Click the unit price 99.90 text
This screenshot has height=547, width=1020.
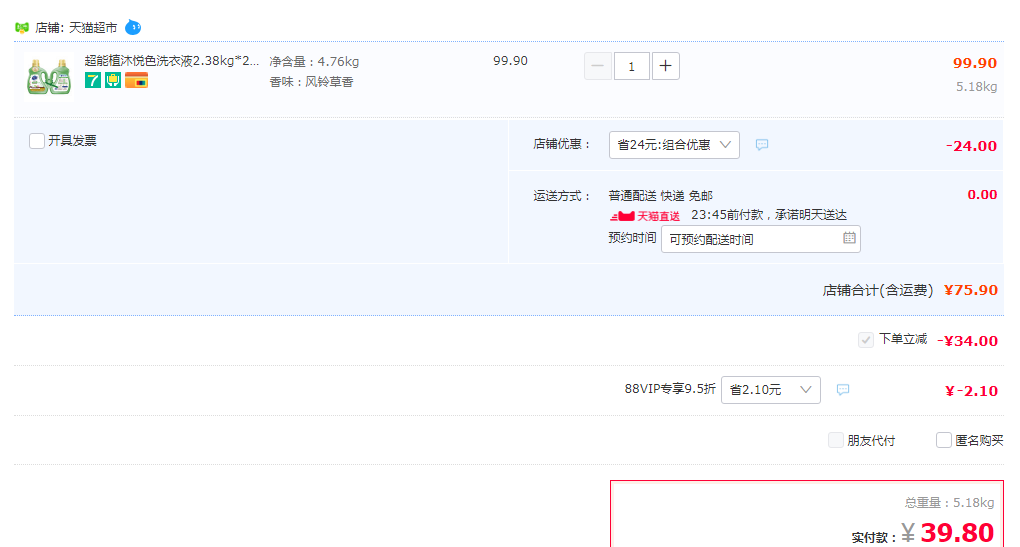pyautogui.click(x=510, y=60)
